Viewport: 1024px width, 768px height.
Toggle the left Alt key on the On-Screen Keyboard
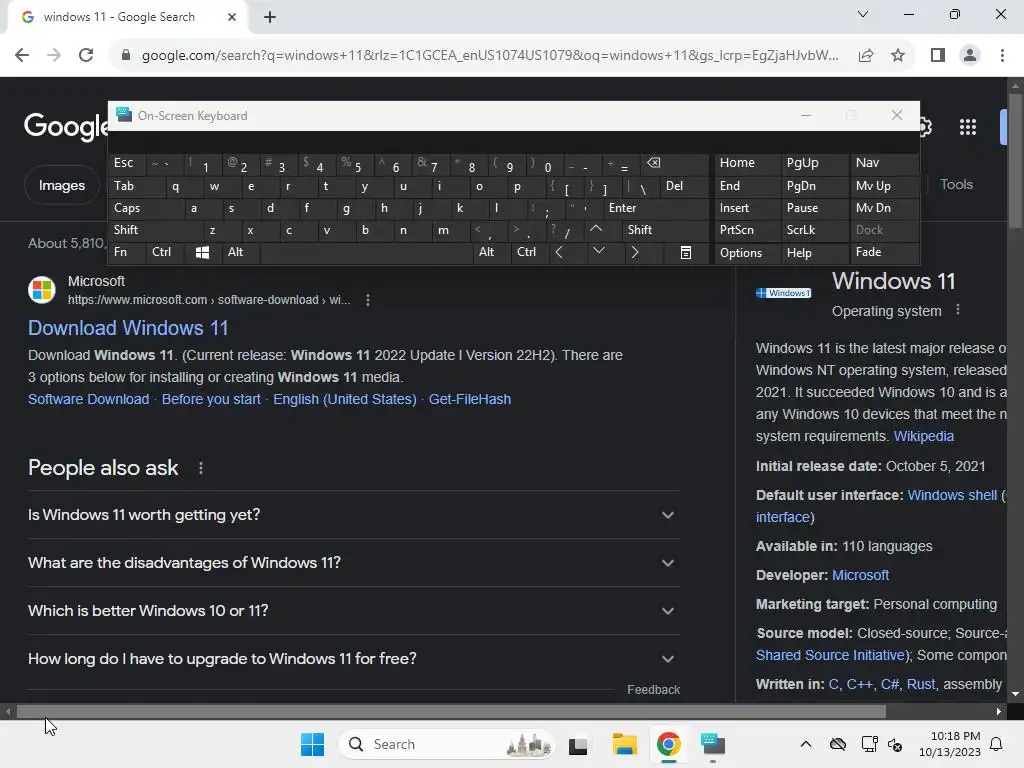(240, 252)
